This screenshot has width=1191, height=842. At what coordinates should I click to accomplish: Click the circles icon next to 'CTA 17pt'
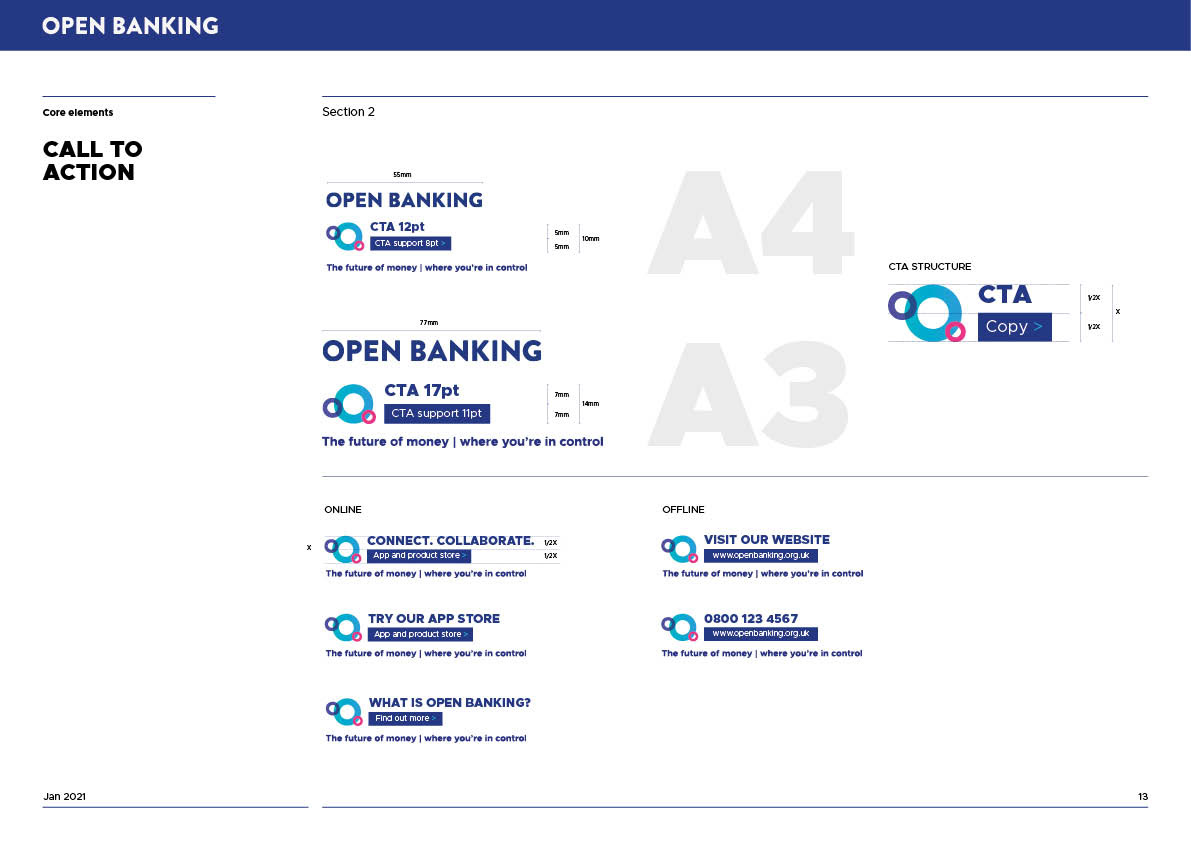(349, 404)
